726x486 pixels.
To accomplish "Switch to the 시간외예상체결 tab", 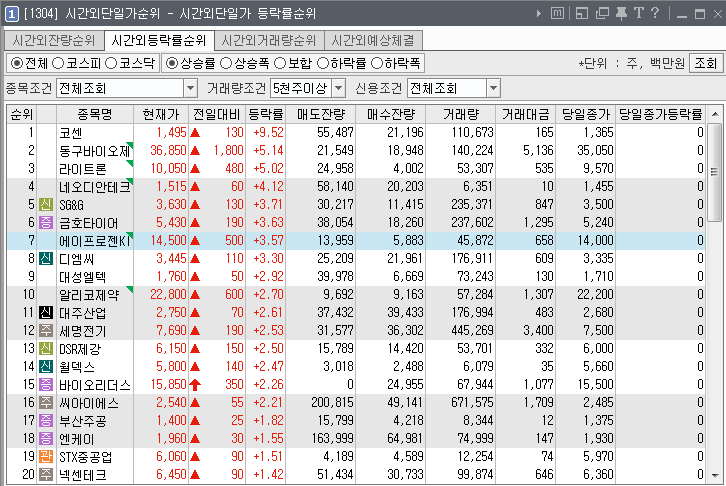I will pyautogui.click(x=373, y=41).
